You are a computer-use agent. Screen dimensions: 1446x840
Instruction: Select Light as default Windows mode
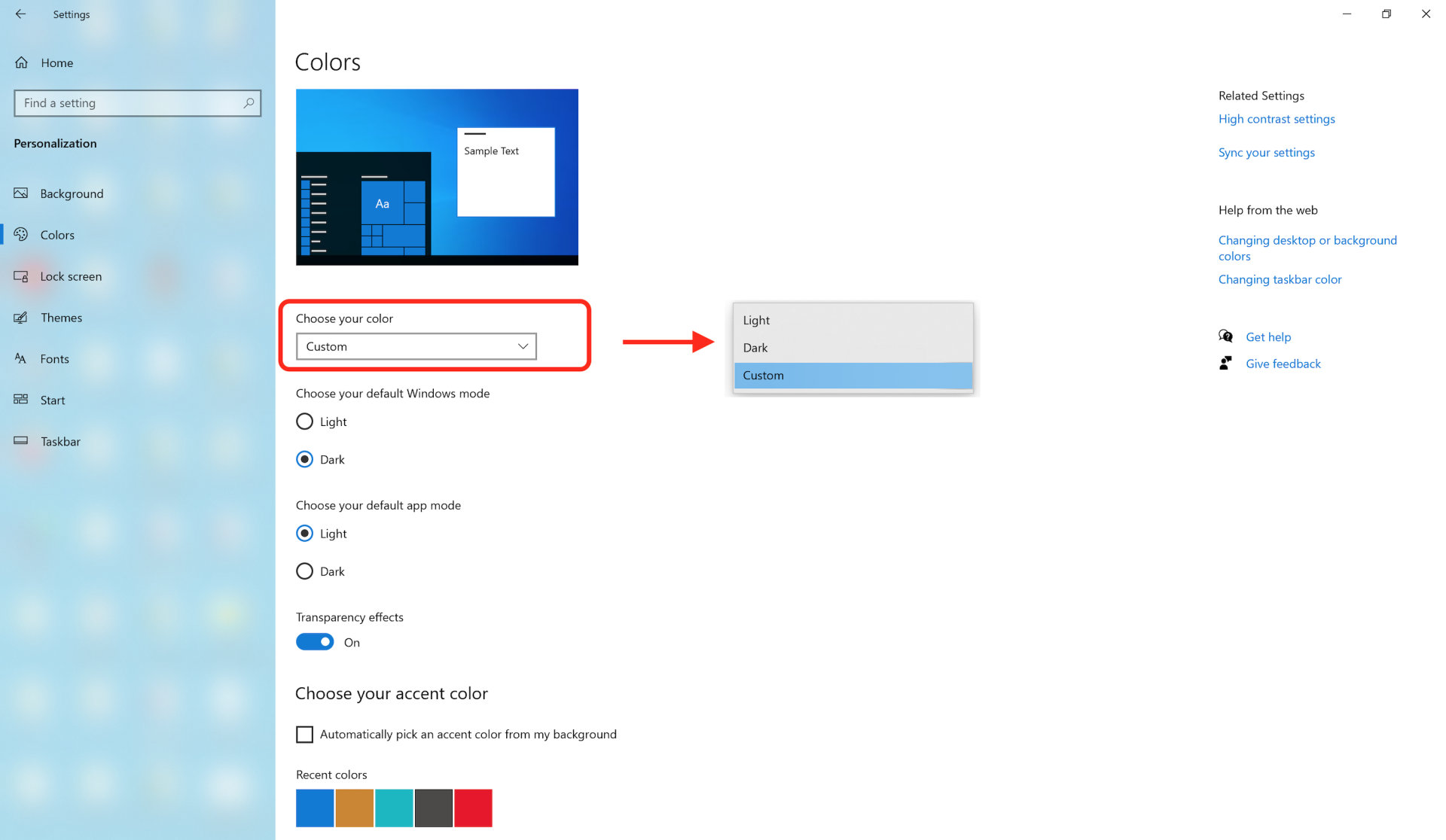point(304,422)
